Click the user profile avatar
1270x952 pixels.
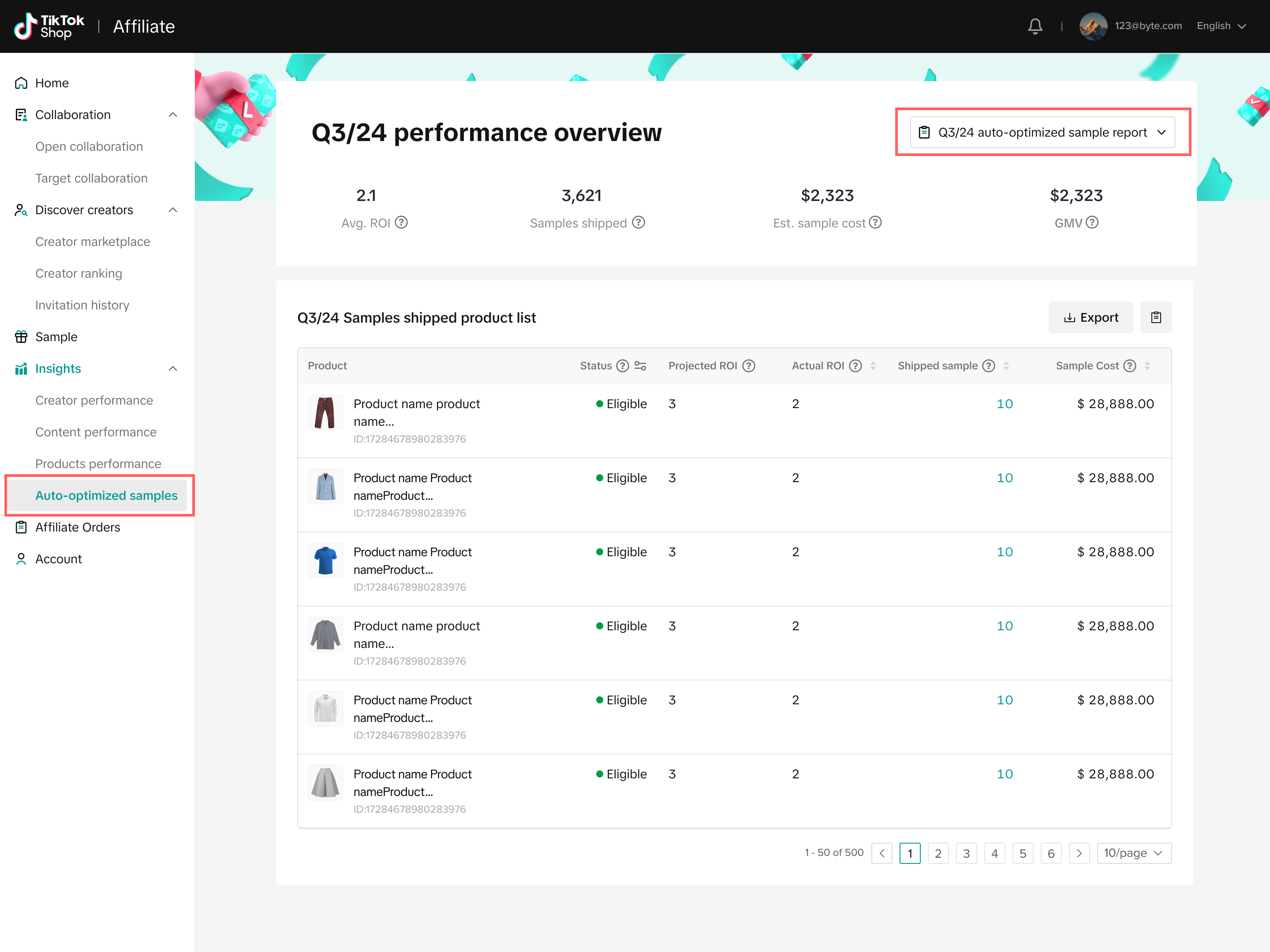[x=1093, y=26]
